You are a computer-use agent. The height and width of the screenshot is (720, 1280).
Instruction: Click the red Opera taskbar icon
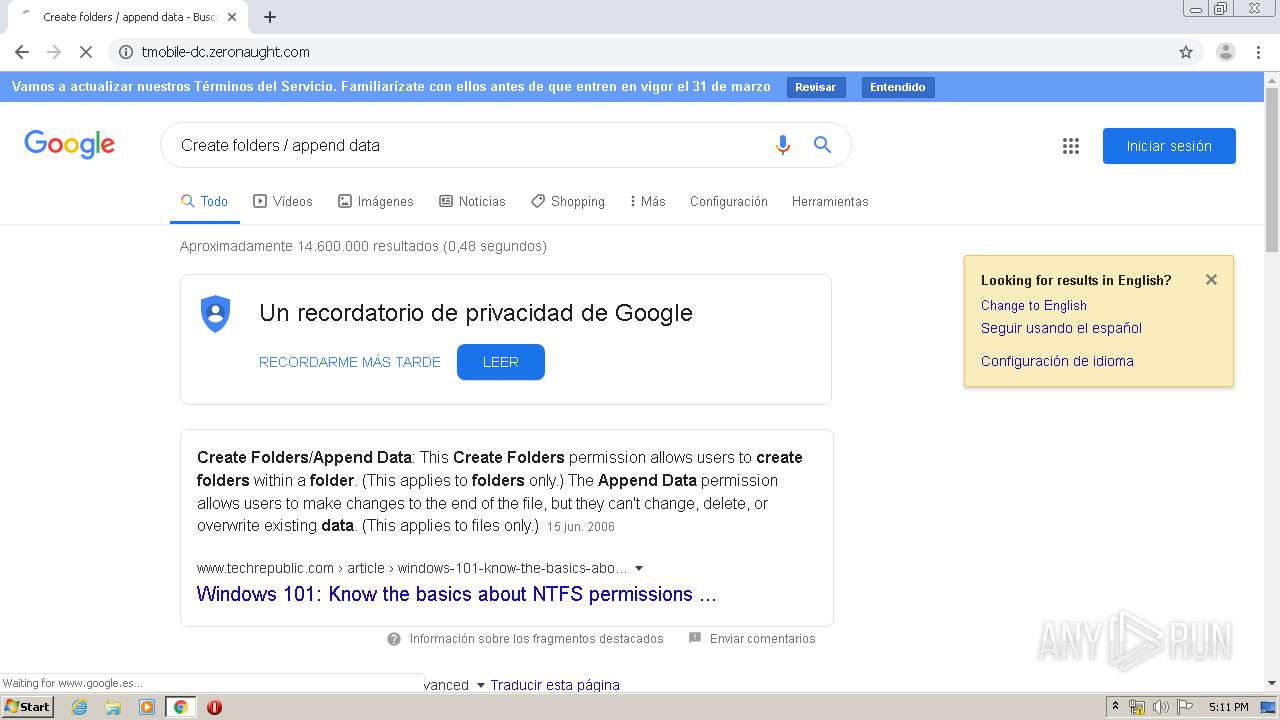(x=214, y=707)
